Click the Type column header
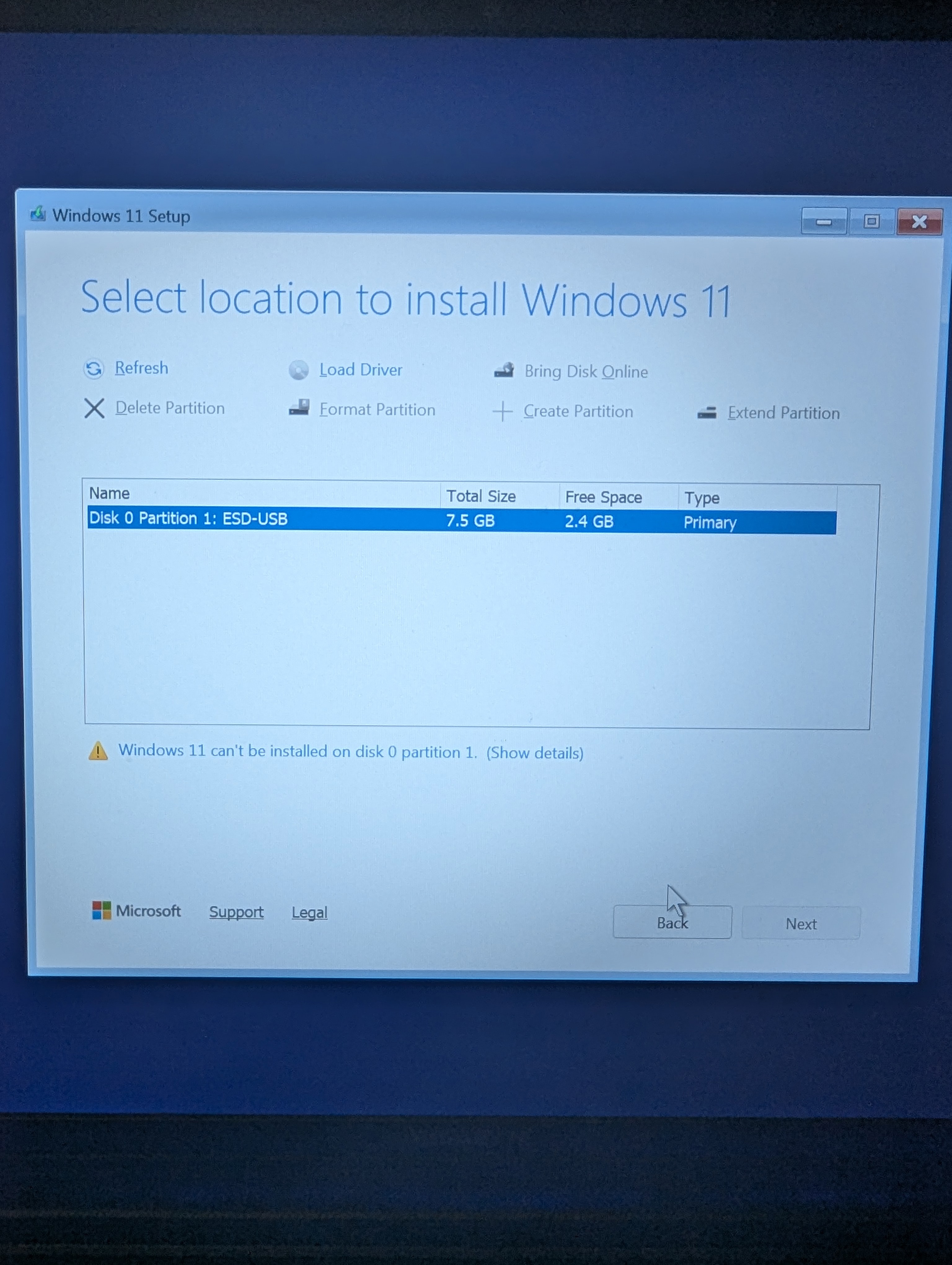This screenshot has height=1265, width=952. [x=702, y=498]
